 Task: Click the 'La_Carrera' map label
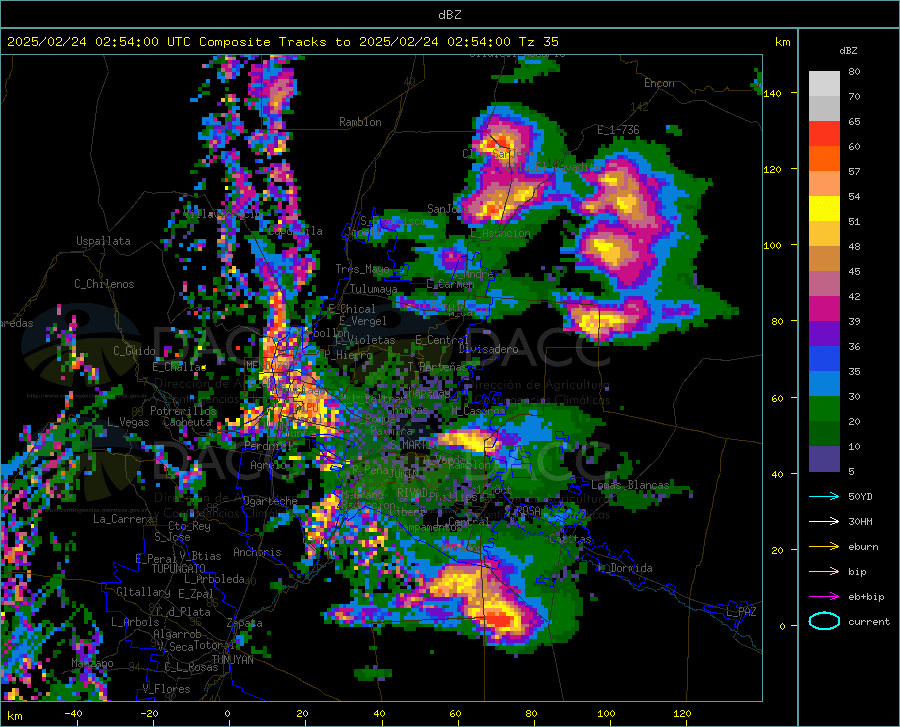pos(123,519)
